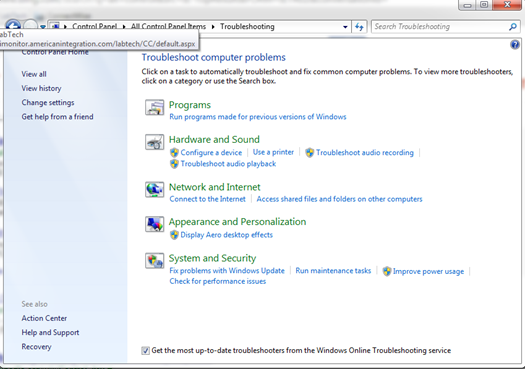Viewport: 525px width, 369px height.
Task: Click the System and Security shield icon
Action: coord(154,261)
